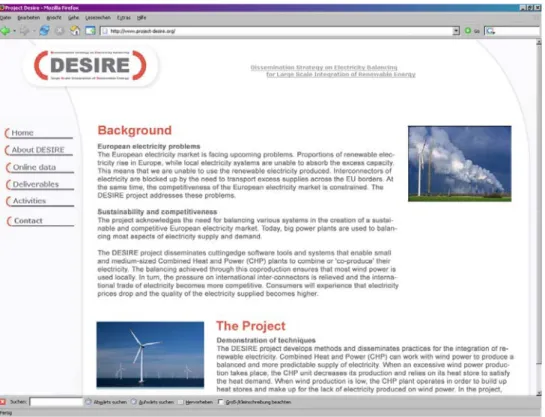
Task: Click the page icon in the address bar
Action: coord(105,31)
